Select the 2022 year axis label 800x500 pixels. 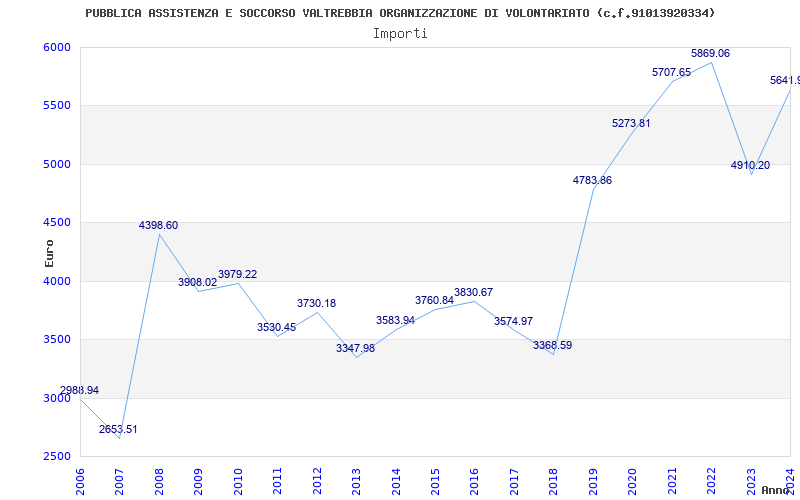[712, 482]
